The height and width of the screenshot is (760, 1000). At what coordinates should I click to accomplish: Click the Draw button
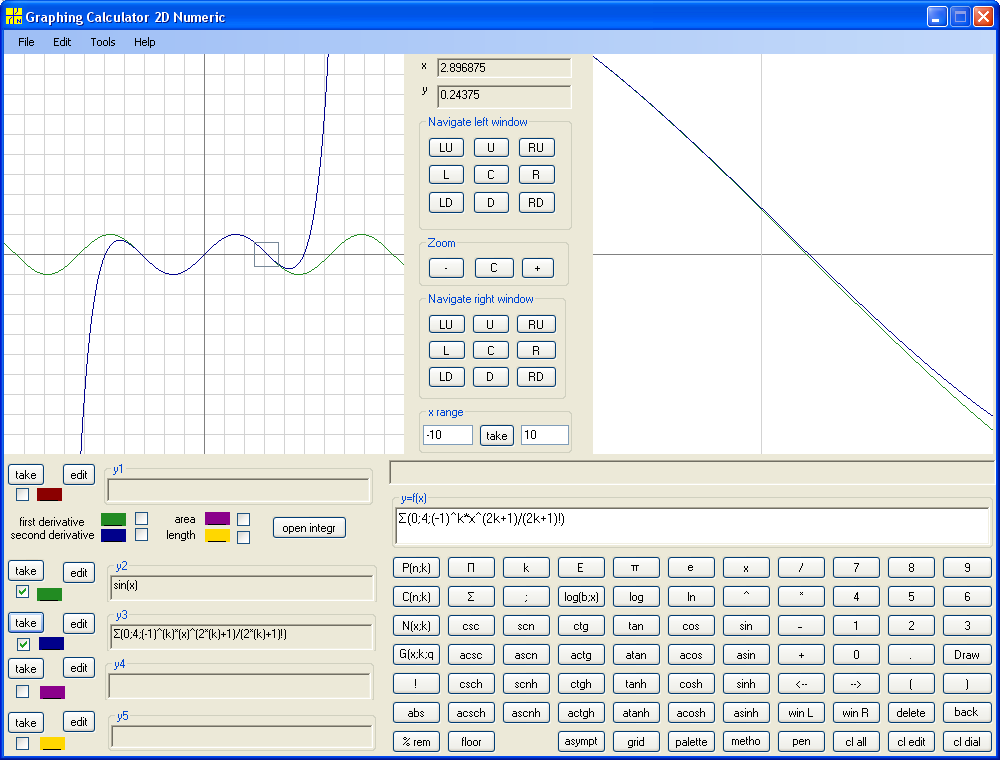[966, 655]
